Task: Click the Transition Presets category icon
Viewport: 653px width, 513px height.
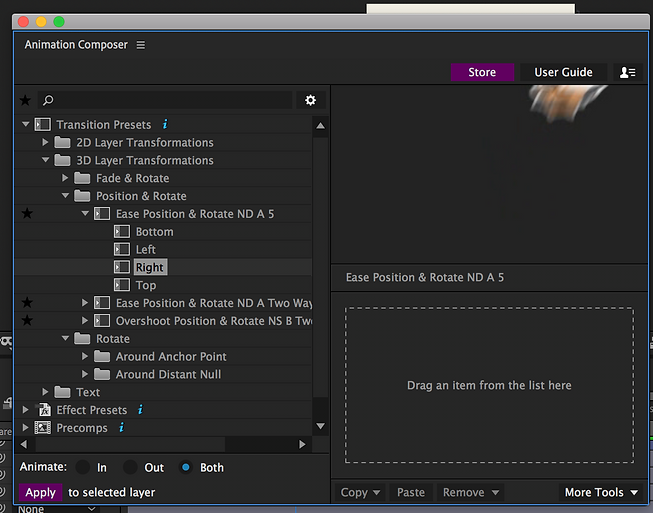Action: click(x=42, y=125)
